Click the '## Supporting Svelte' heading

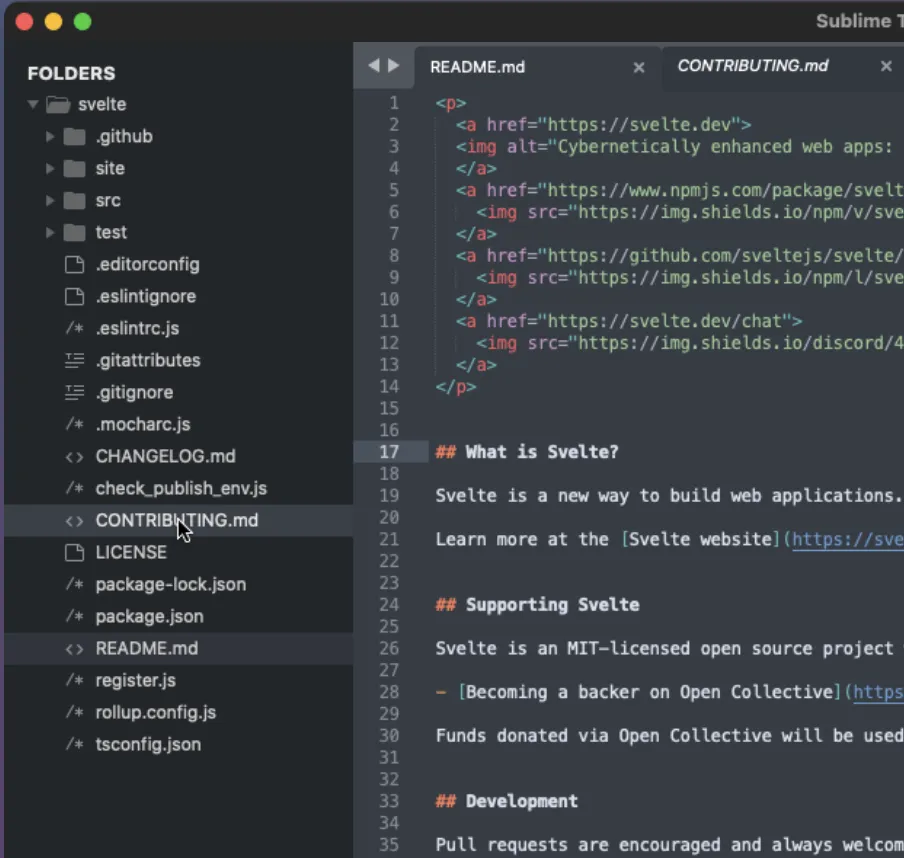coord(537,605)
